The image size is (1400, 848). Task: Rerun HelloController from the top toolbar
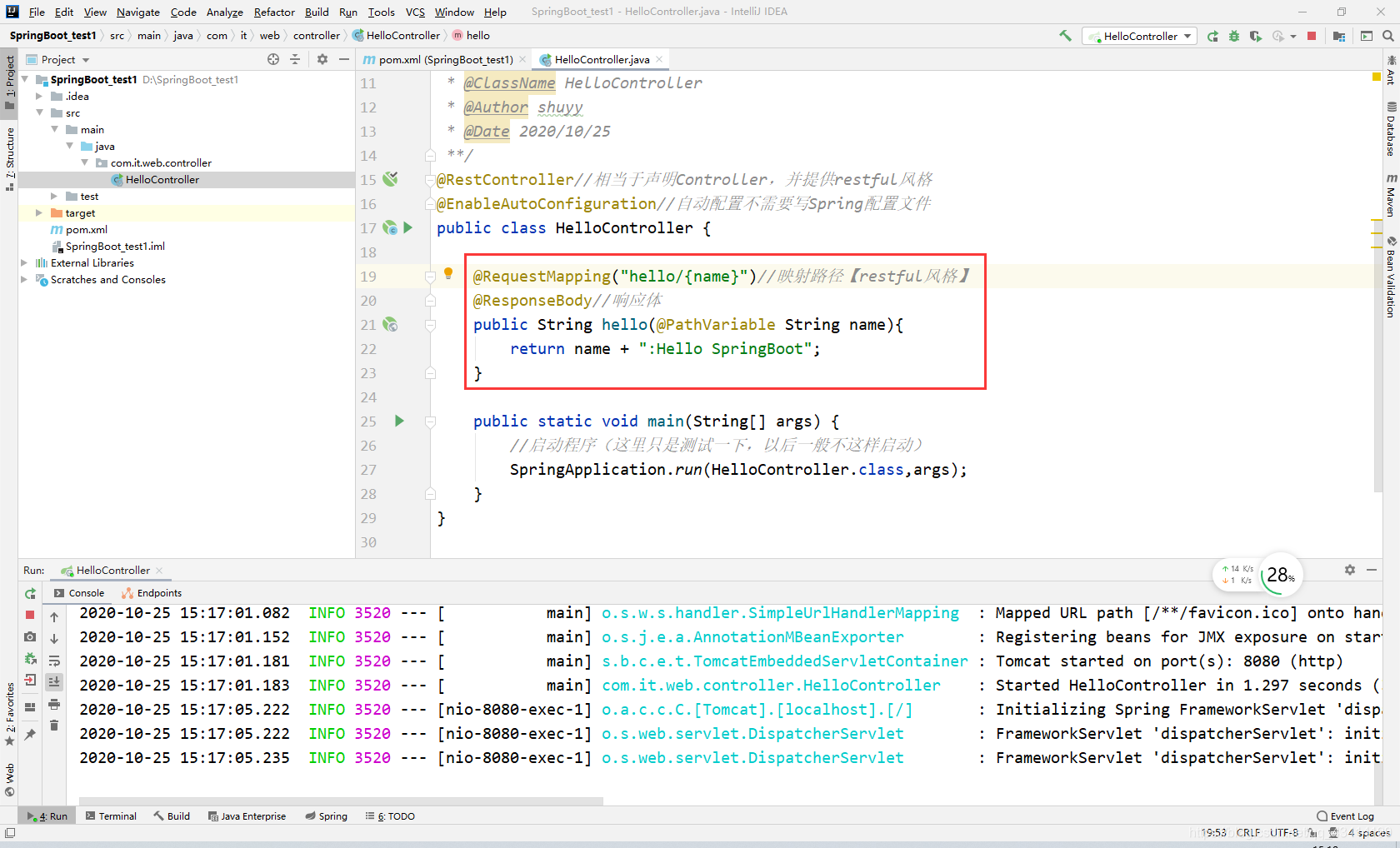click(1212, 36)
